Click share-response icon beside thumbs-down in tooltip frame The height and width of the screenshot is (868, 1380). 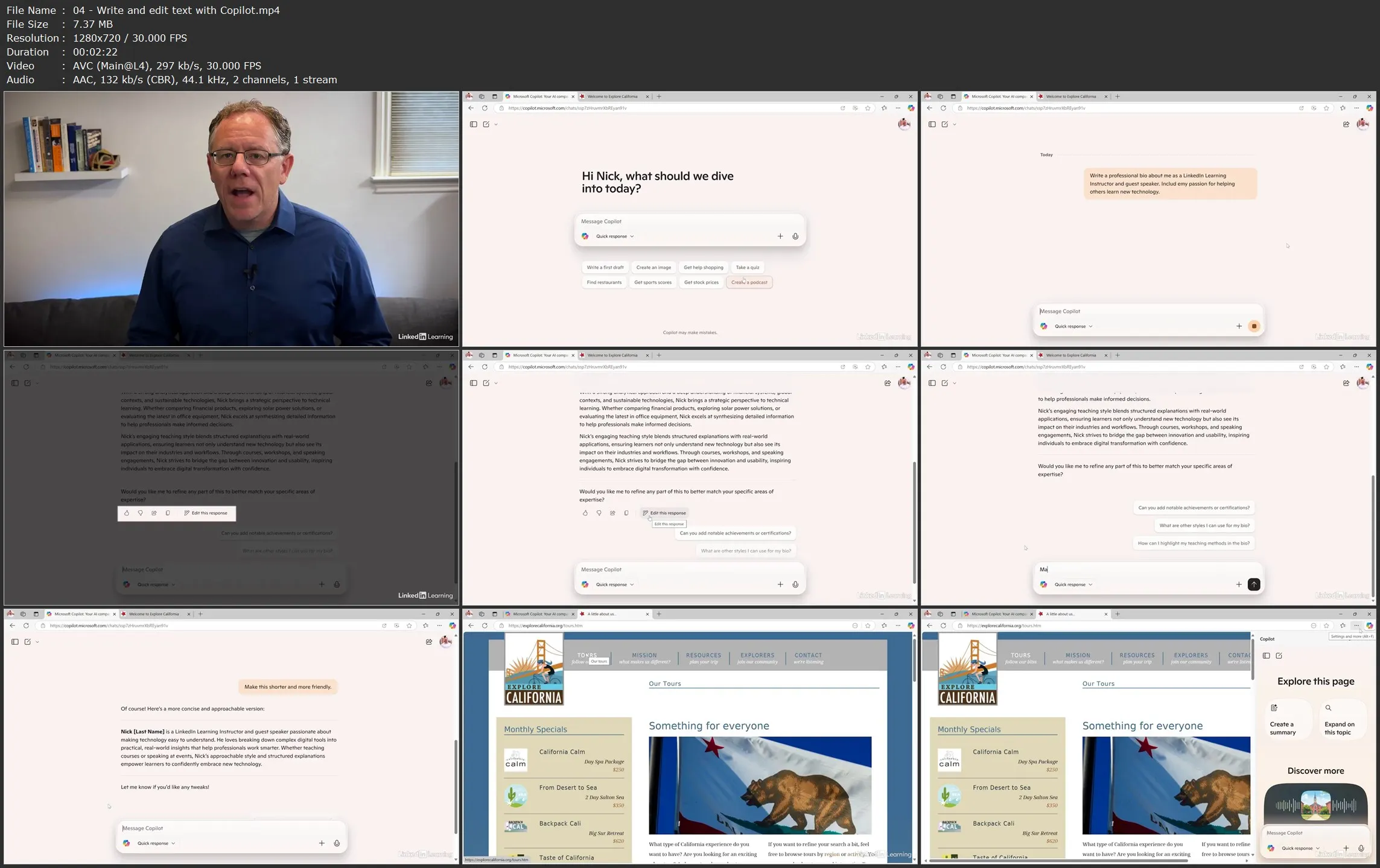pyautogui.click(x=612, y=513)
